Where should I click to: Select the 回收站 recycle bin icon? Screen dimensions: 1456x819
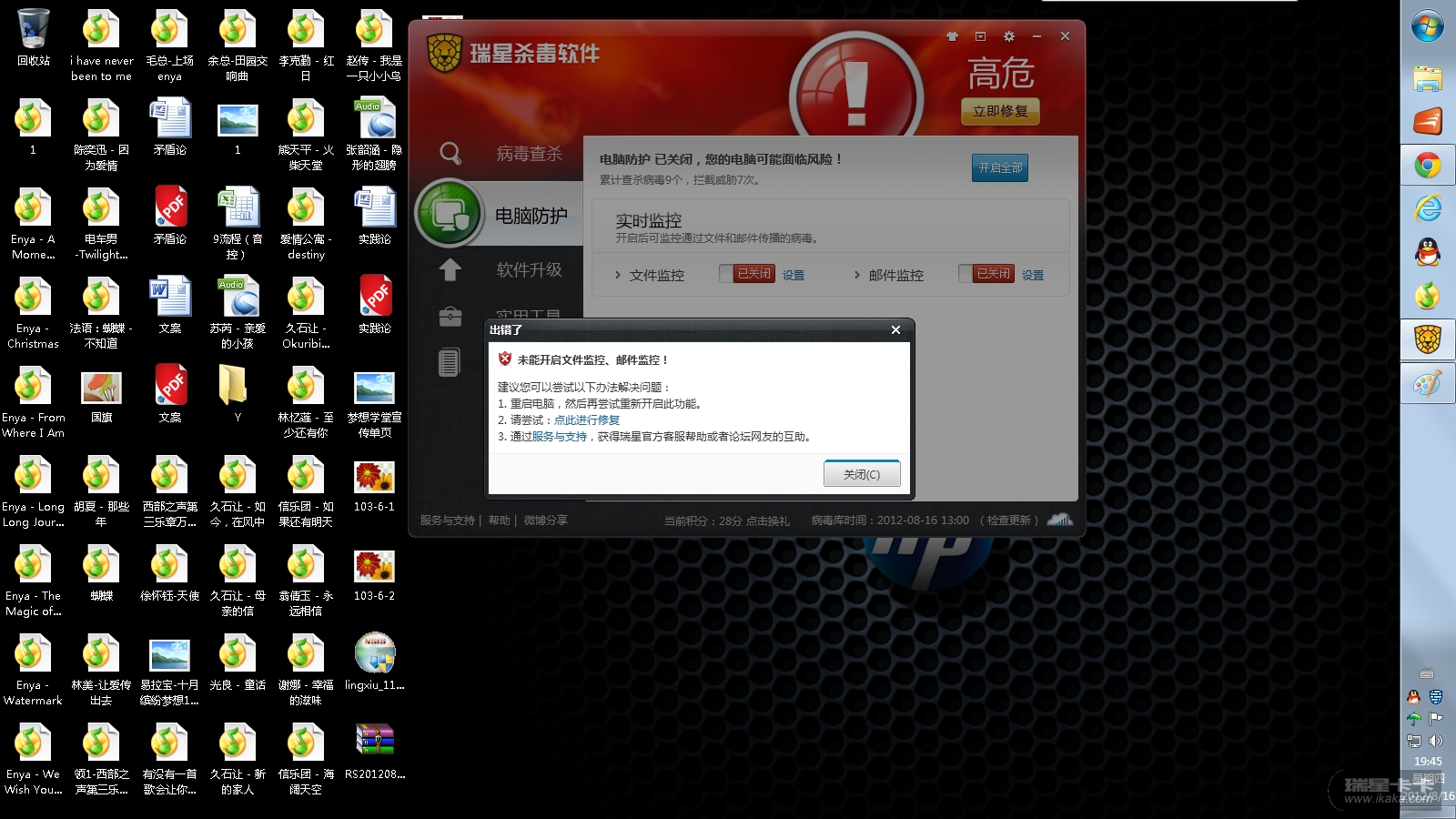tap(34, 38)
